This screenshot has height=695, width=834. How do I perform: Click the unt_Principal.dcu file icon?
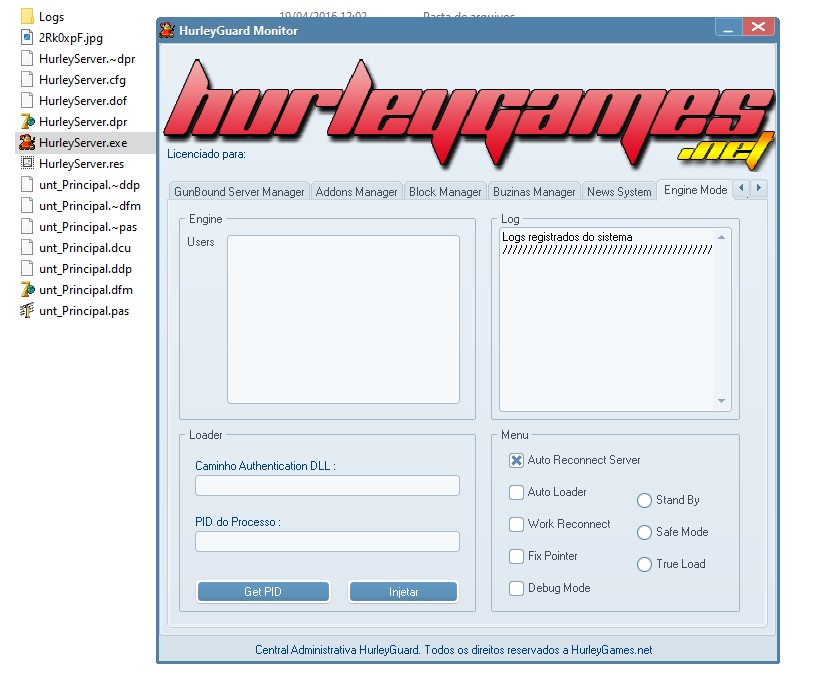(27, 248)
